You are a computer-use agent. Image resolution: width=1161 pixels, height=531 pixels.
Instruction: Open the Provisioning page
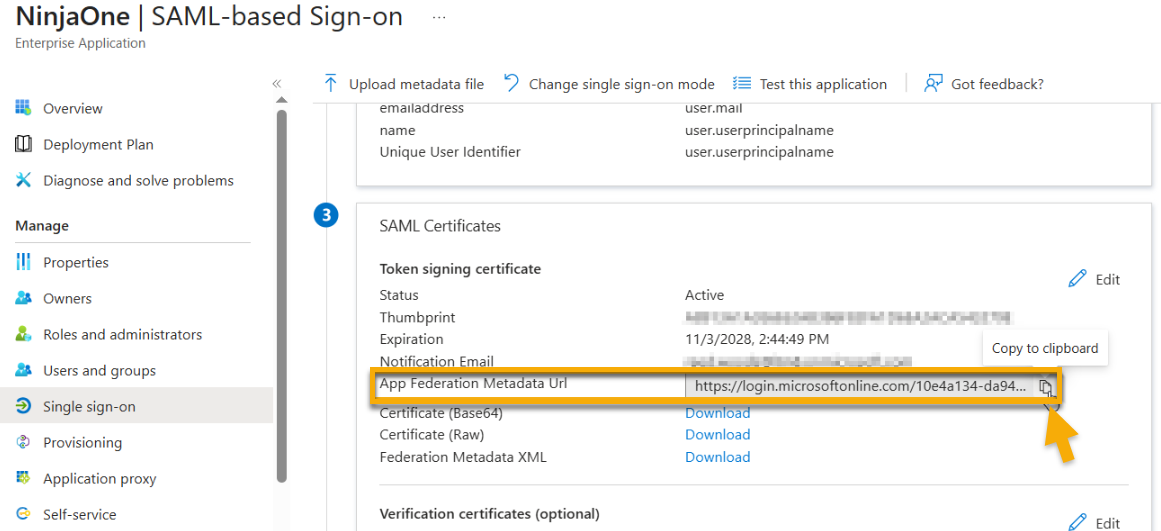(x=82, y=442)
